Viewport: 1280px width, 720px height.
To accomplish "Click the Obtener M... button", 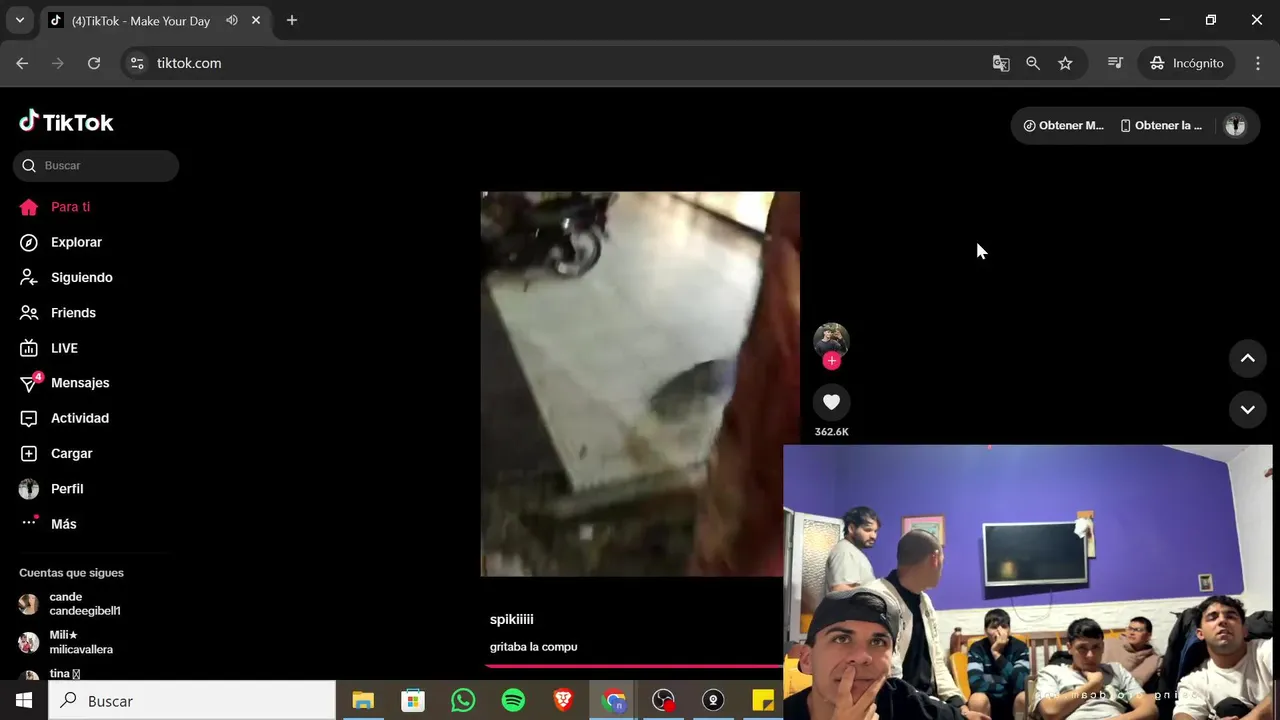I will pos(1064,126).
